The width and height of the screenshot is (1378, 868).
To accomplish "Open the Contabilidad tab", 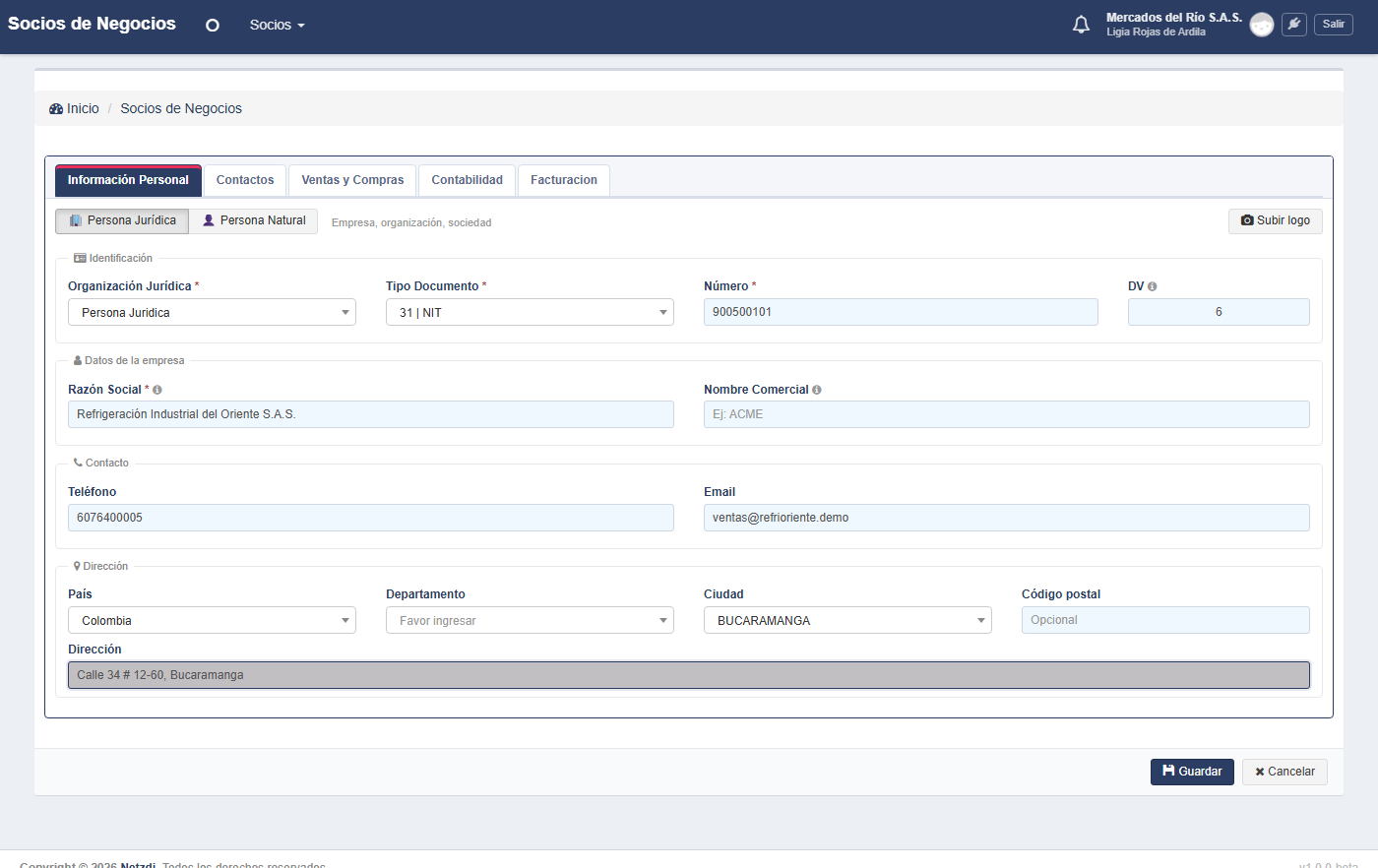I will (467, 180).
